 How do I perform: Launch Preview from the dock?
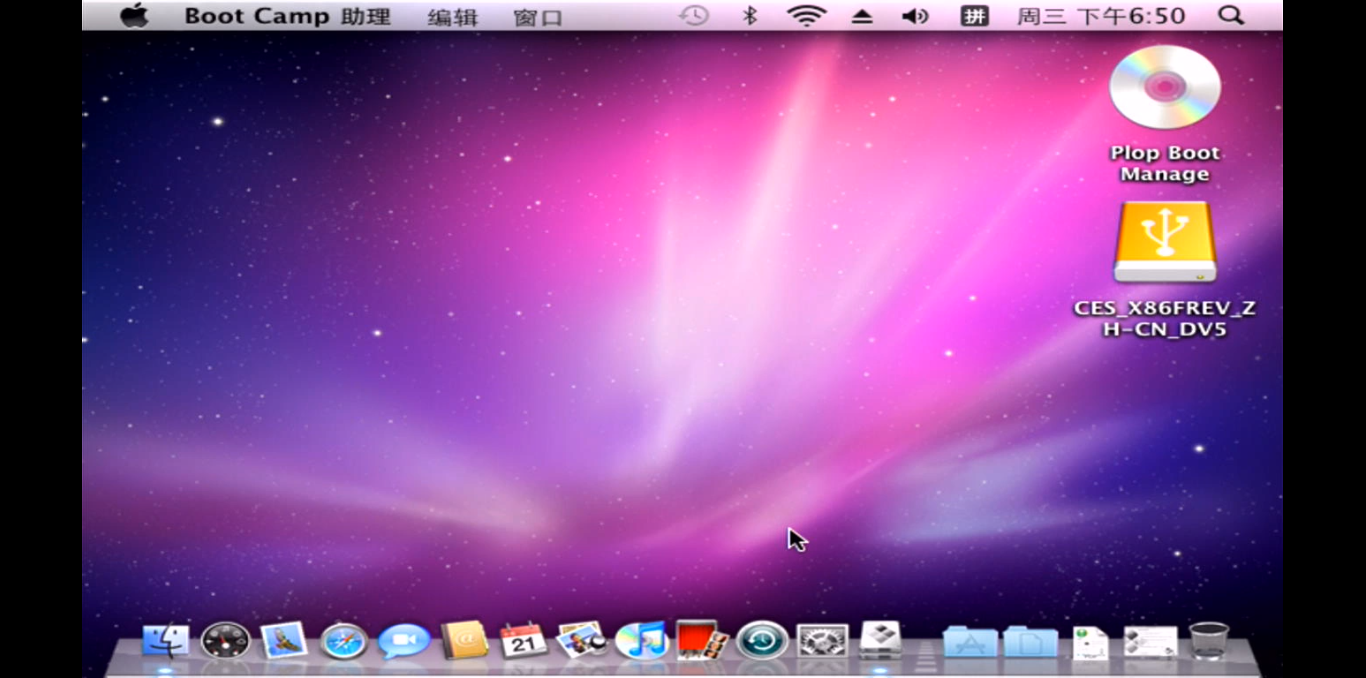(582, 640)
